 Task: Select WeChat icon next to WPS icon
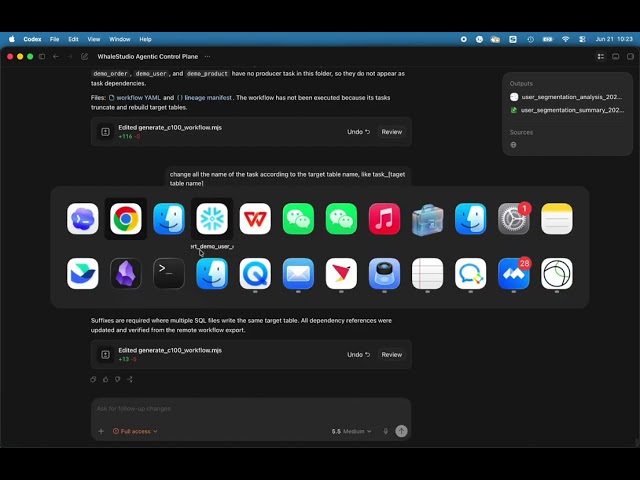(298, 219)
